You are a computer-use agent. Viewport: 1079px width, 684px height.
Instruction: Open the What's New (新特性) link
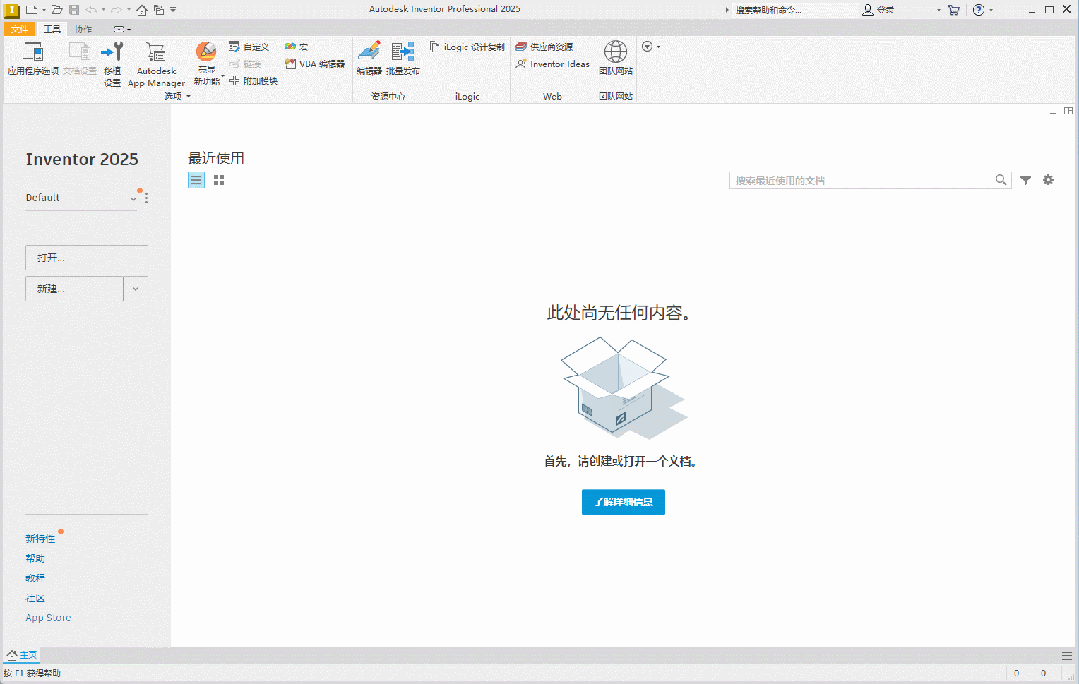pyautogui.click(x=40, y=539)
